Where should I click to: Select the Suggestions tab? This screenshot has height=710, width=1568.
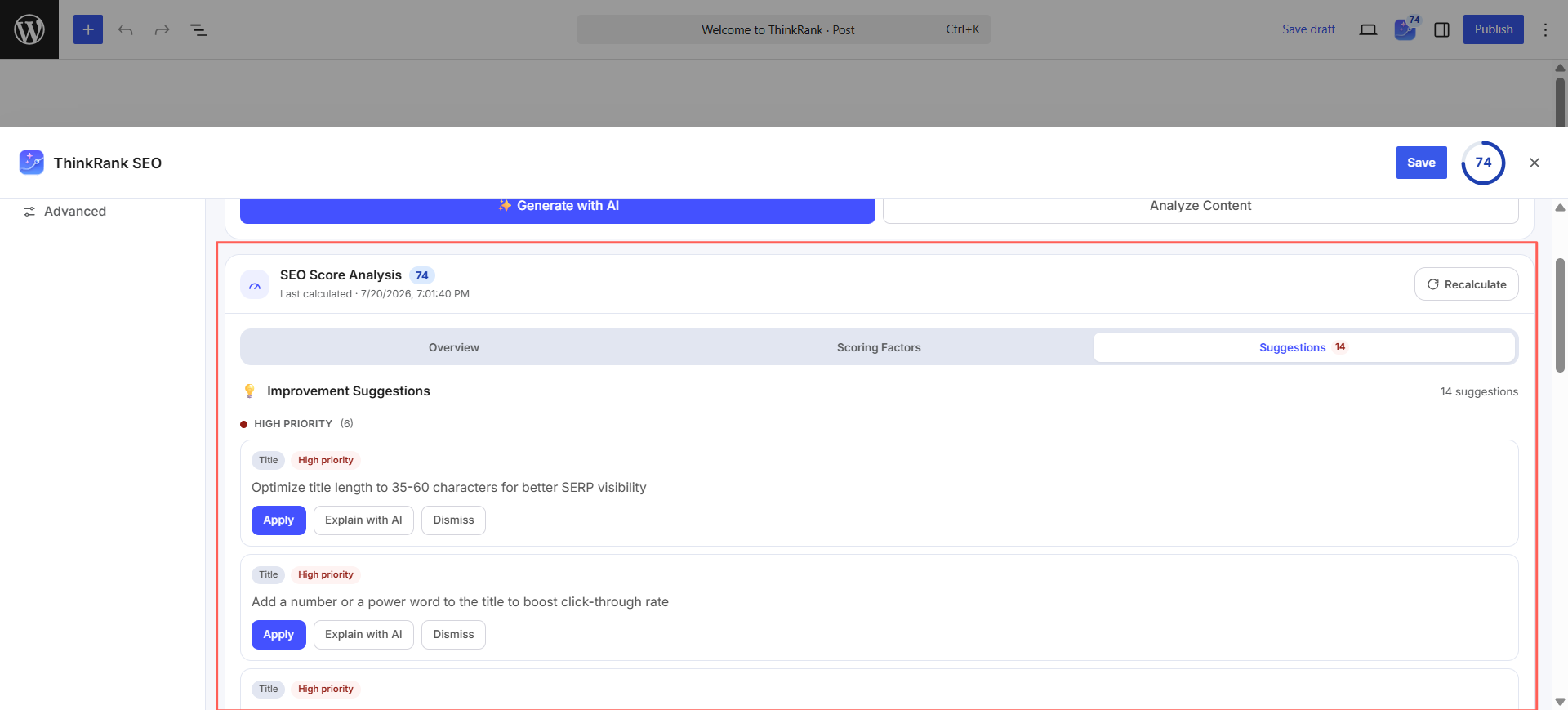point(1303,347)
